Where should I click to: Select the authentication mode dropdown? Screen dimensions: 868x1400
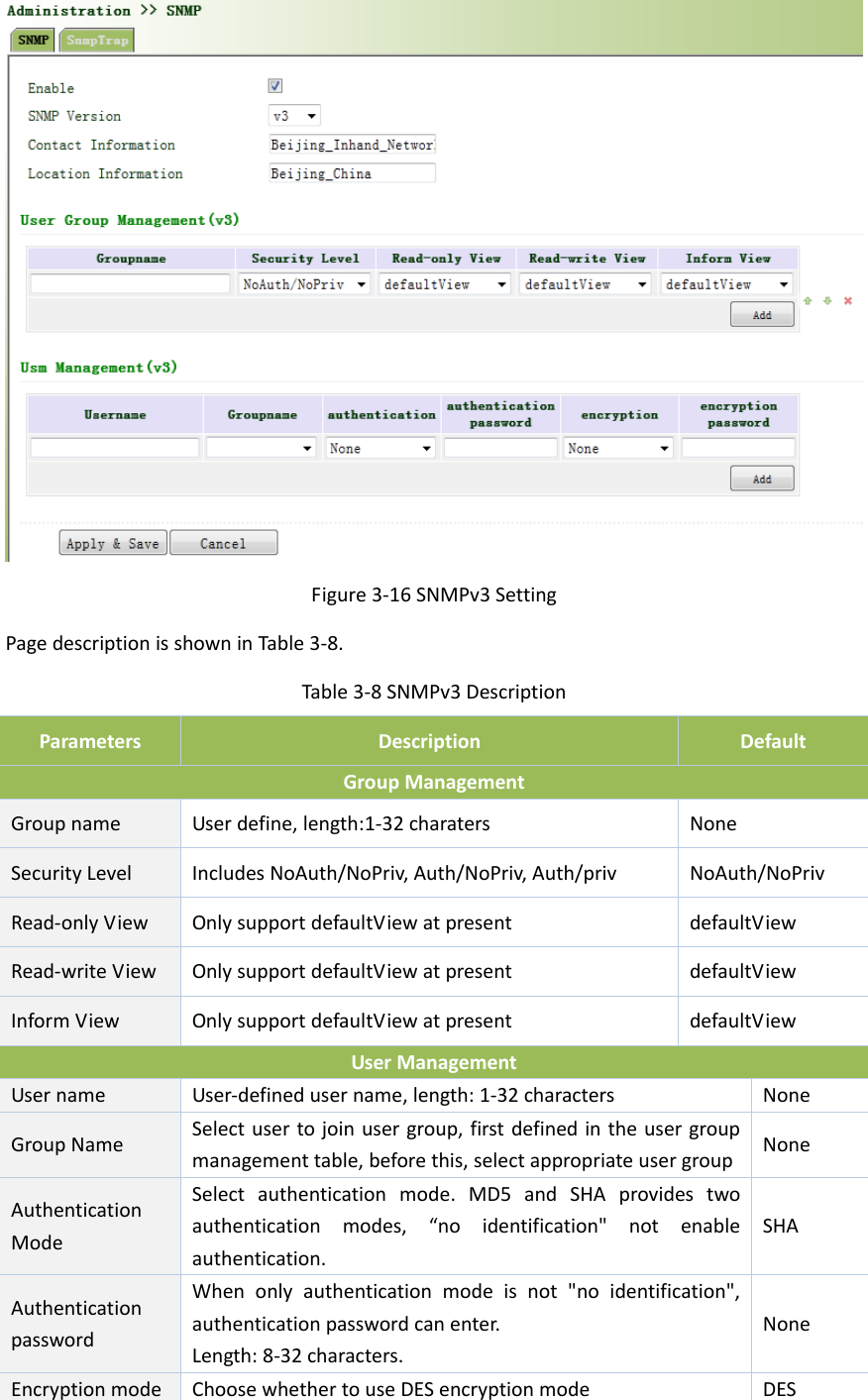tap(381, 449)
